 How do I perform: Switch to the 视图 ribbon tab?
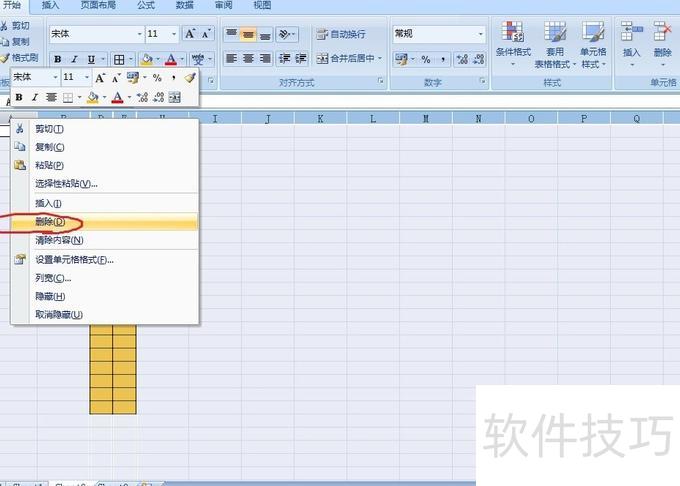262,5
